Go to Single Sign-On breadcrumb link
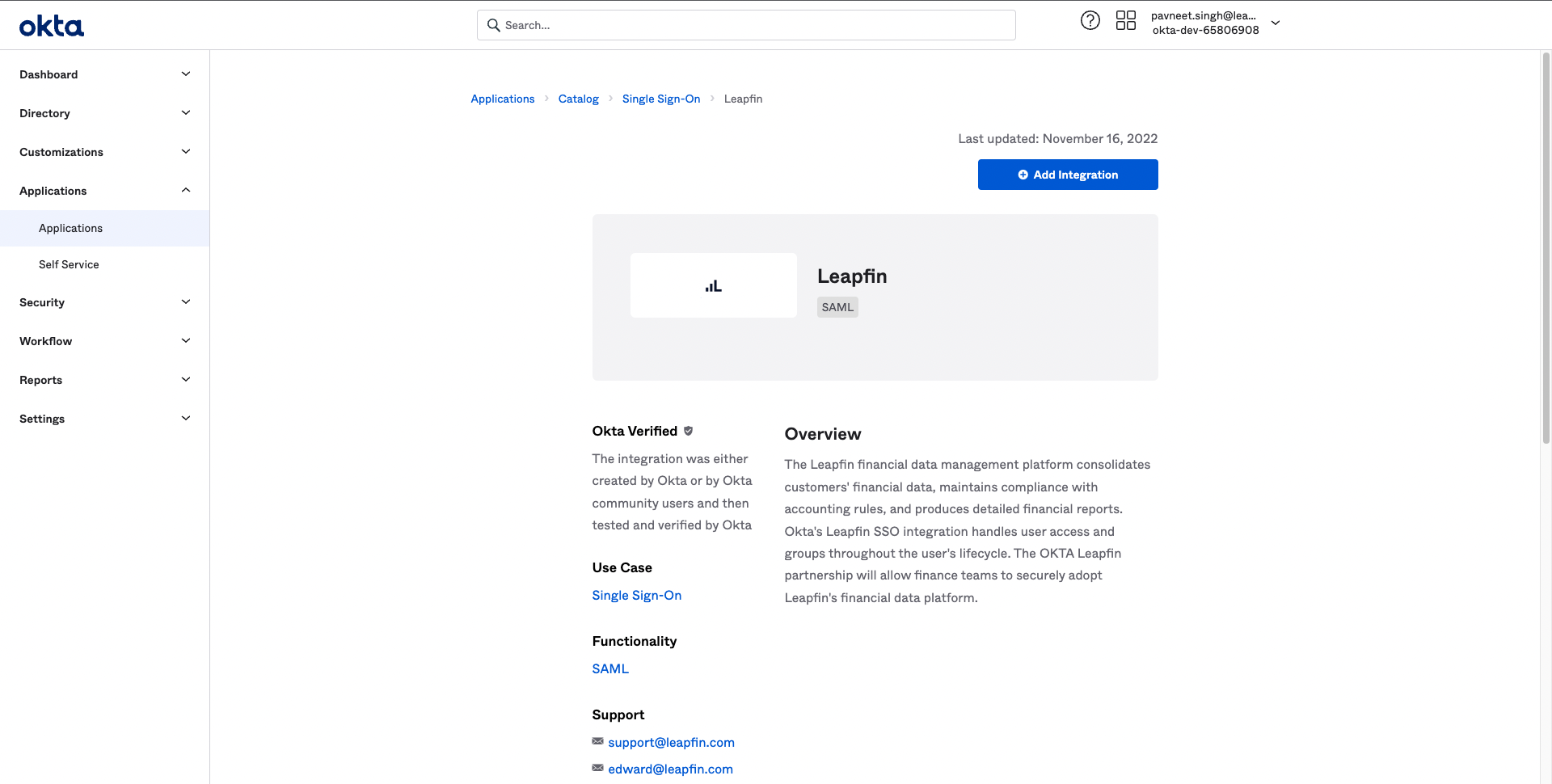Image resolution: width=1552 pixels, height=784 pixels. click(661, 99)
